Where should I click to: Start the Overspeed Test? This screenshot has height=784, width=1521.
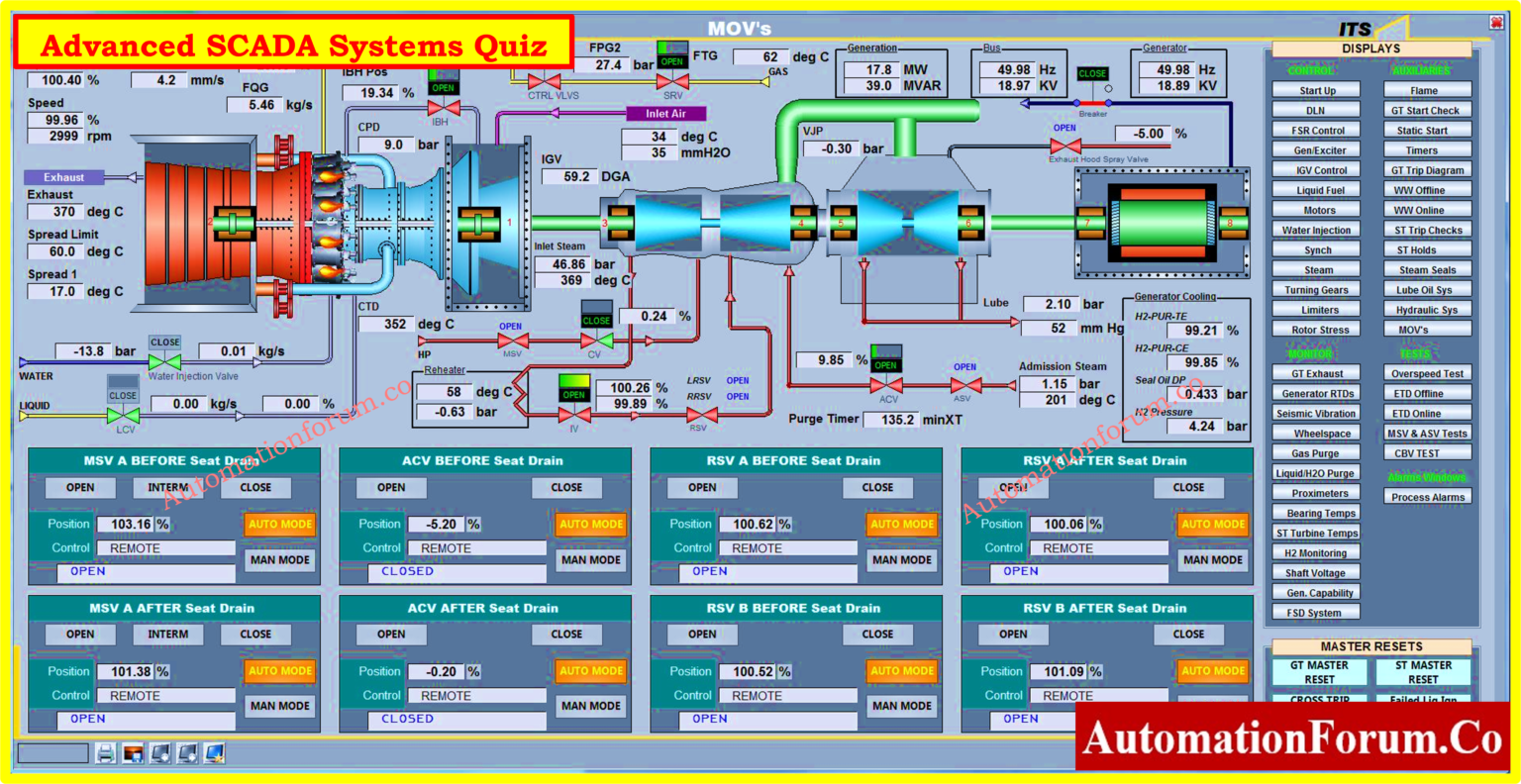(1426, 373)
